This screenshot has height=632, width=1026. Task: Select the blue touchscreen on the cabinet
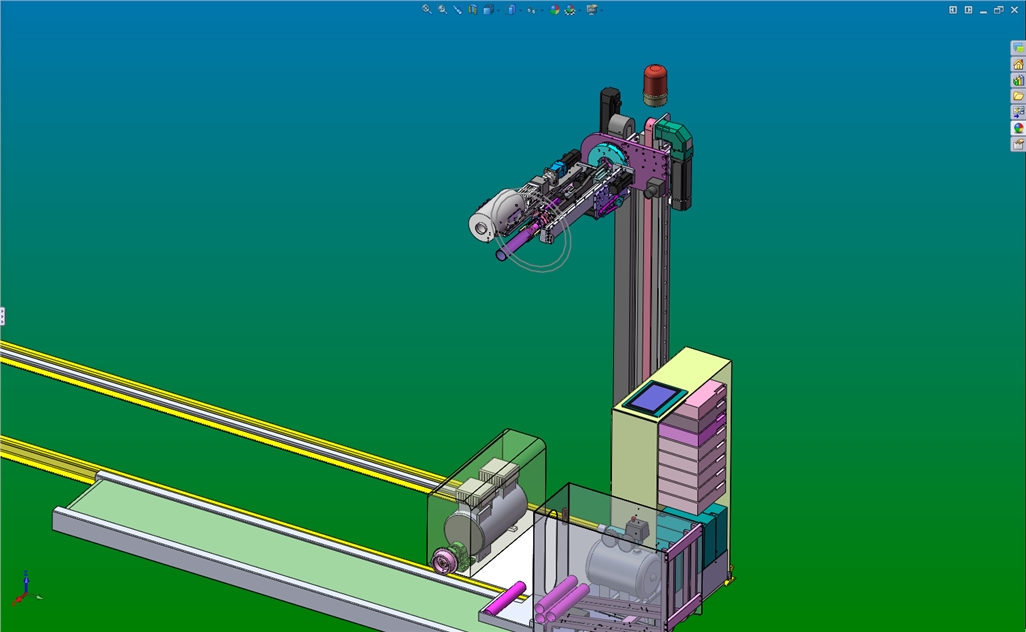pos(654,398)
